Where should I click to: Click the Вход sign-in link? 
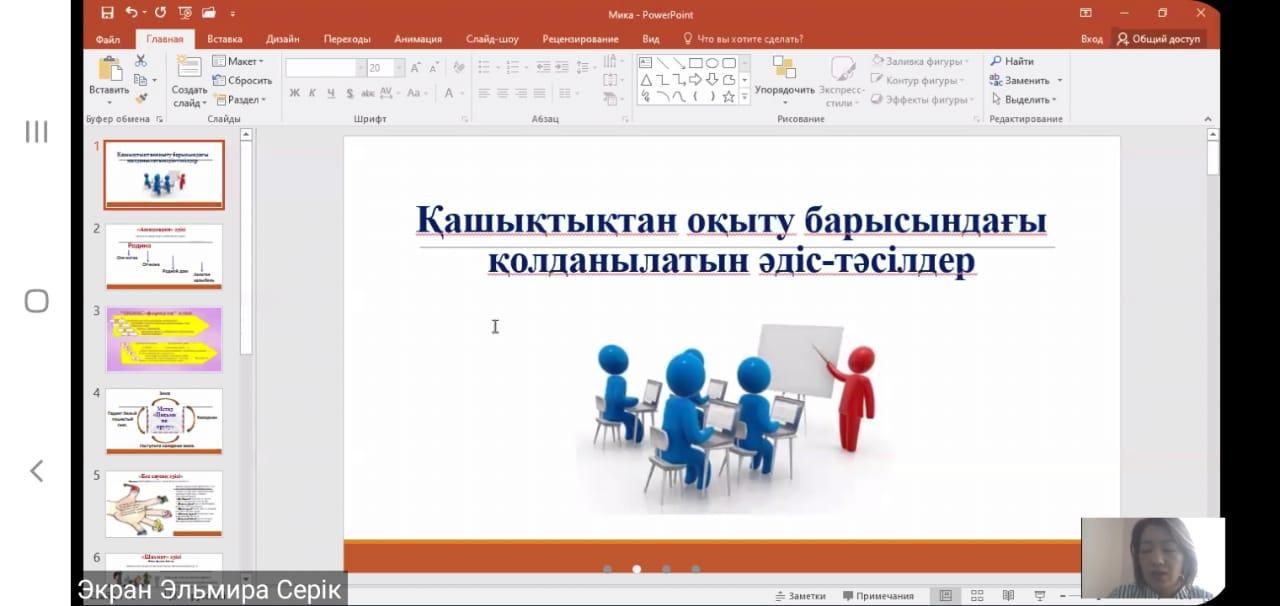click(x=1092, y=39)
